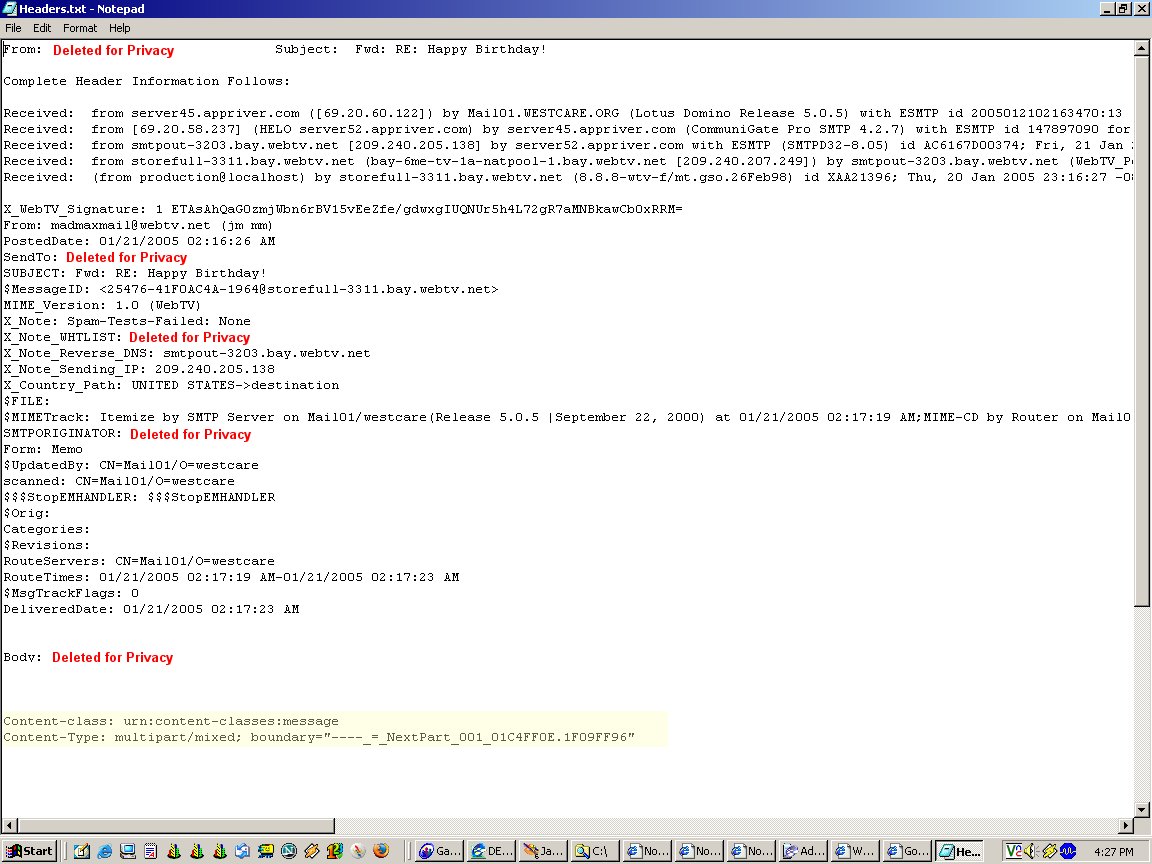Click Show Desktop icon in Quick Launch
Viewport: 1152px width, 864px height.
pos(80,851)
